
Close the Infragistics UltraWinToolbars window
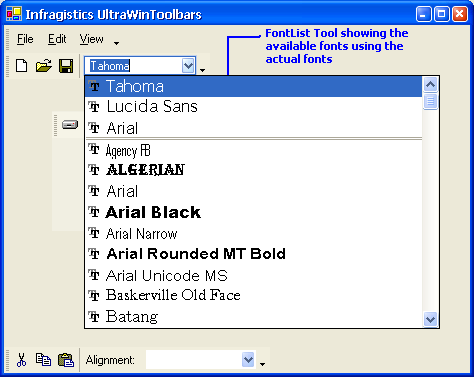(460, 14)
